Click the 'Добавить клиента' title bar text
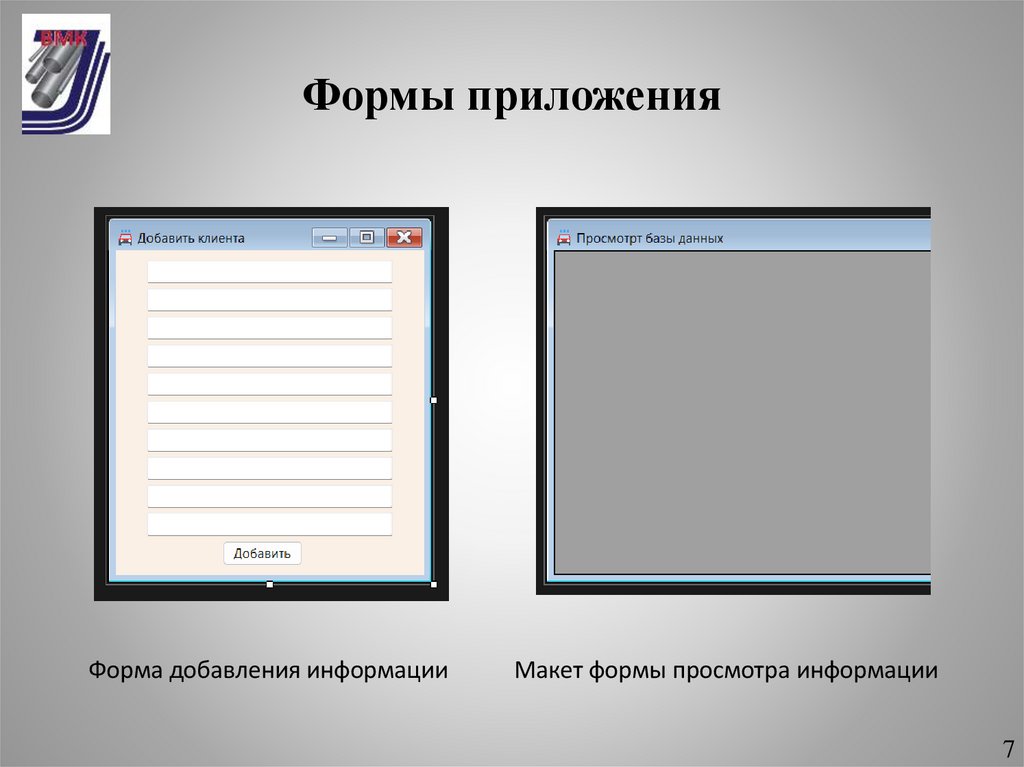The width and height of the screenshot is (1024, 767). tap(190, 239)
